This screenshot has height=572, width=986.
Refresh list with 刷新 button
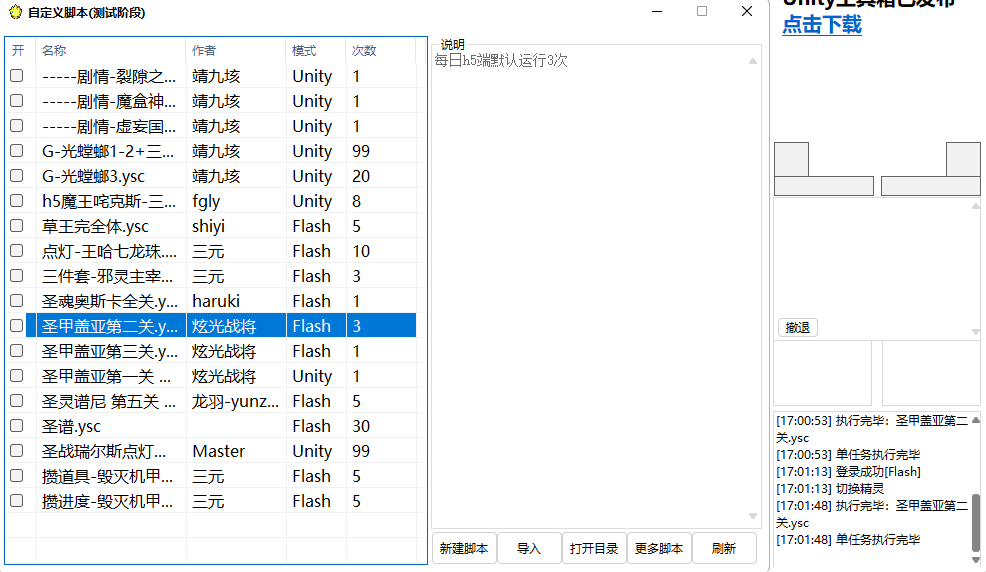pyautogui.click(x=724, y=549)
